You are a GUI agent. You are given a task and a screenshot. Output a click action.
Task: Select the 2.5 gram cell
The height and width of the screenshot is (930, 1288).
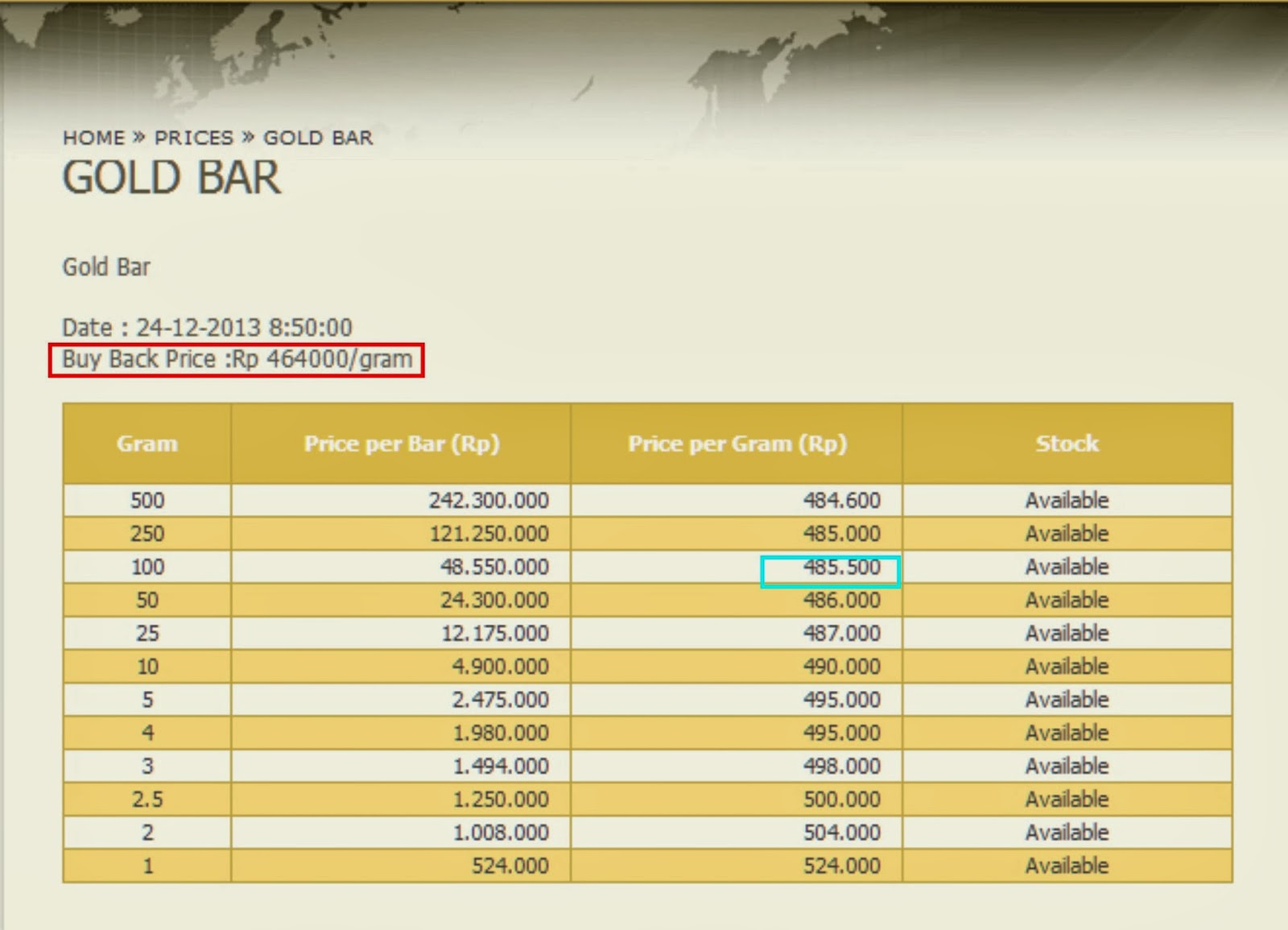tap(147, 800)
